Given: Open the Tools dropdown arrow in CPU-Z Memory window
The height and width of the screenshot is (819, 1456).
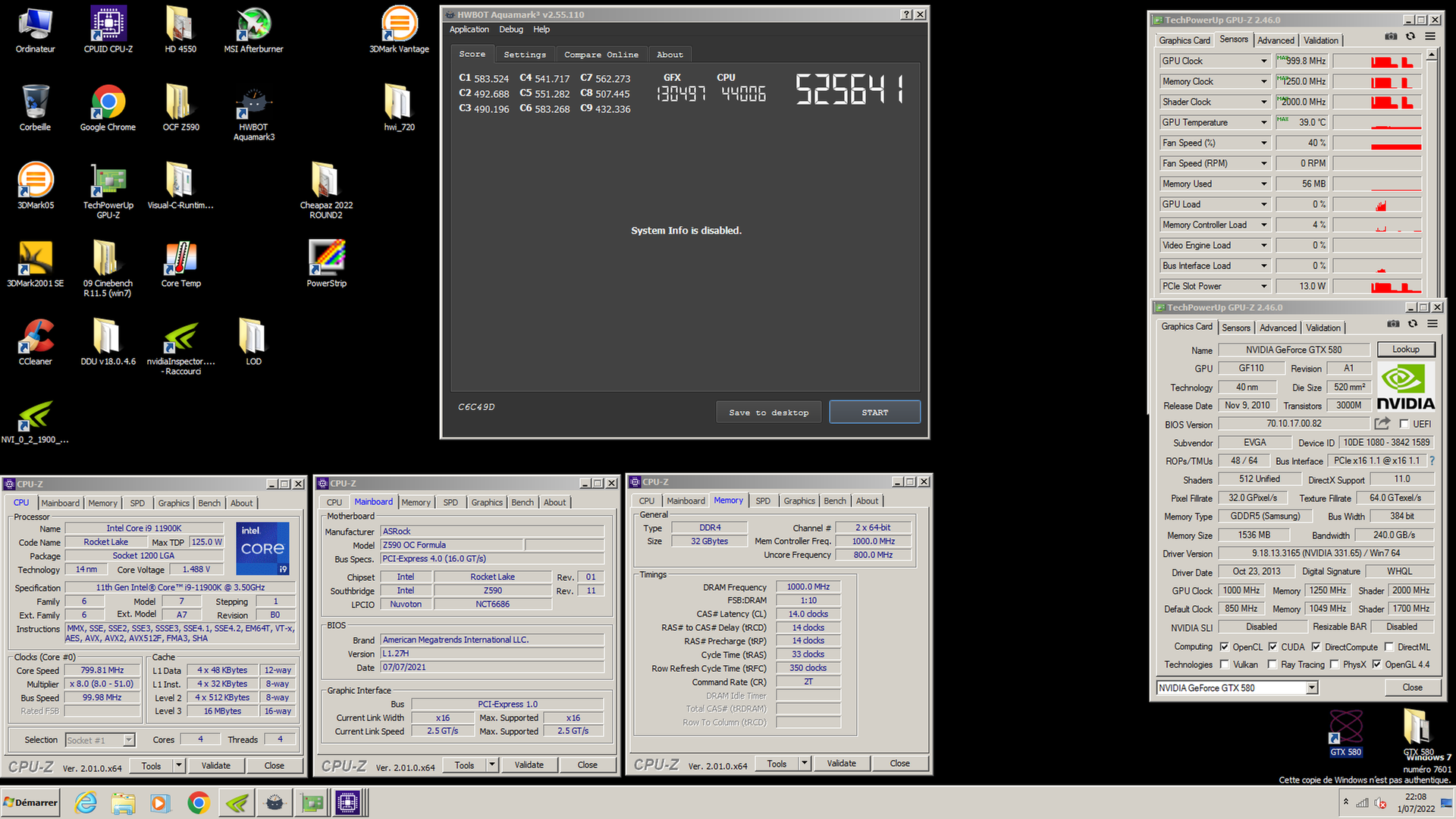Looking at the screenshot, I should 805,764.
